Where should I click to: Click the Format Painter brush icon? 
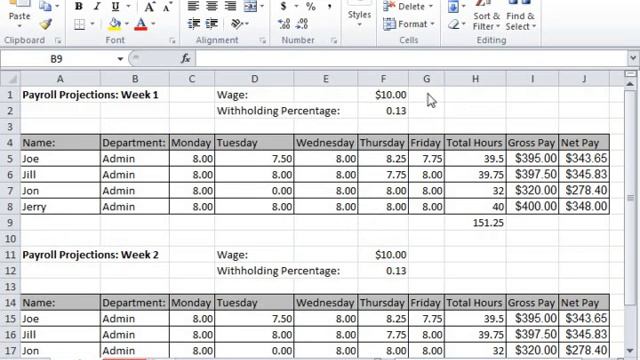pos(46,24)
